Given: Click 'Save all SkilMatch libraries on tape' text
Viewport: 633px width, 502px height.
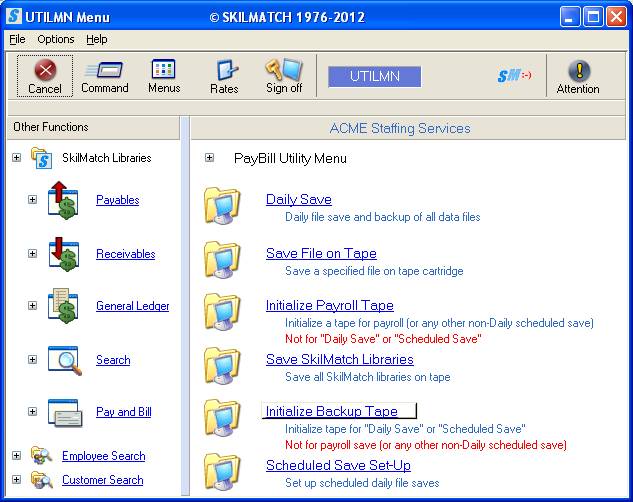Looking at the screenshot, I should pos(367,377).
